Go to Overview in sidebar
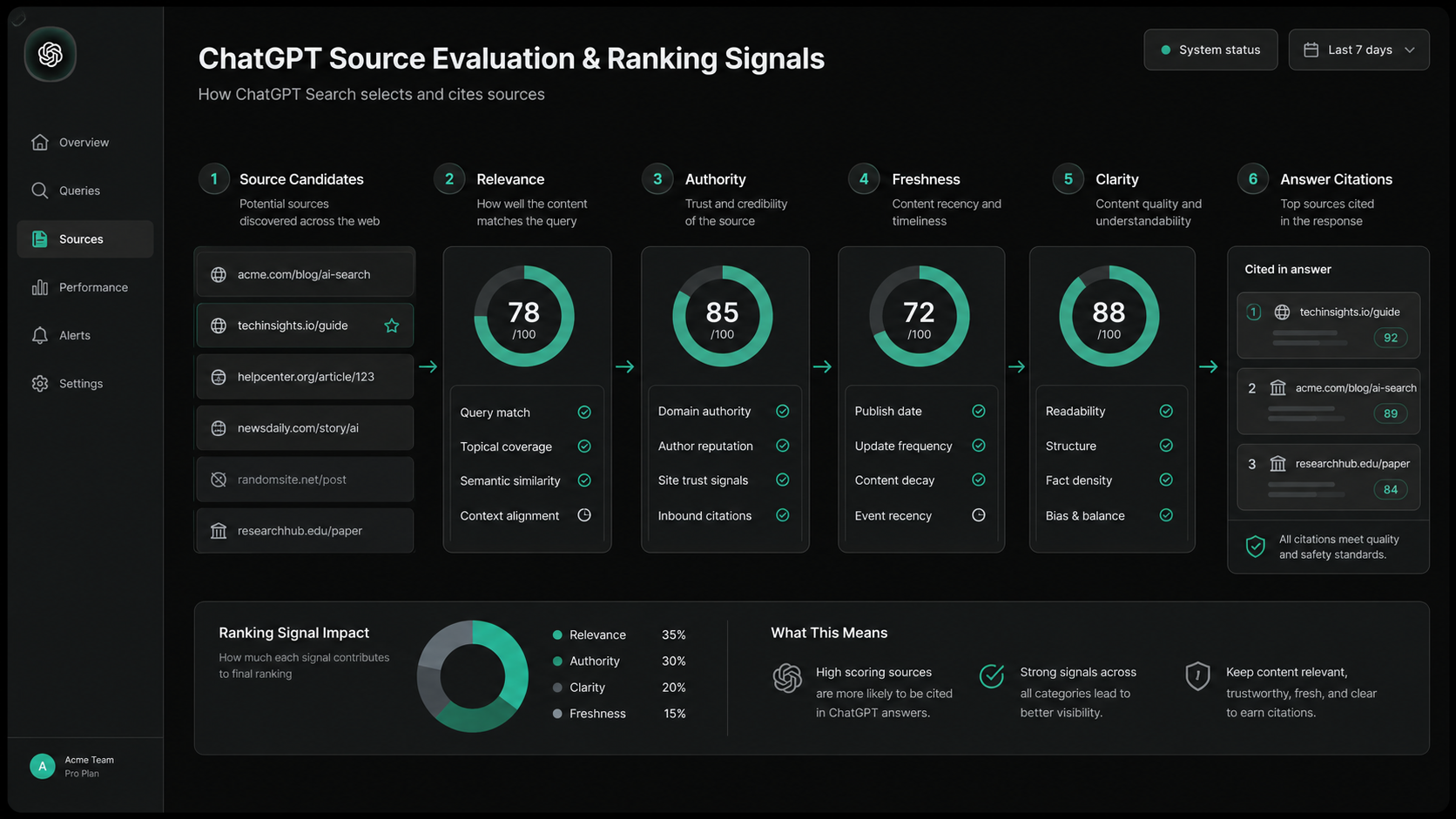Screen dimensions: 1456x819 (x=84, y=142)
